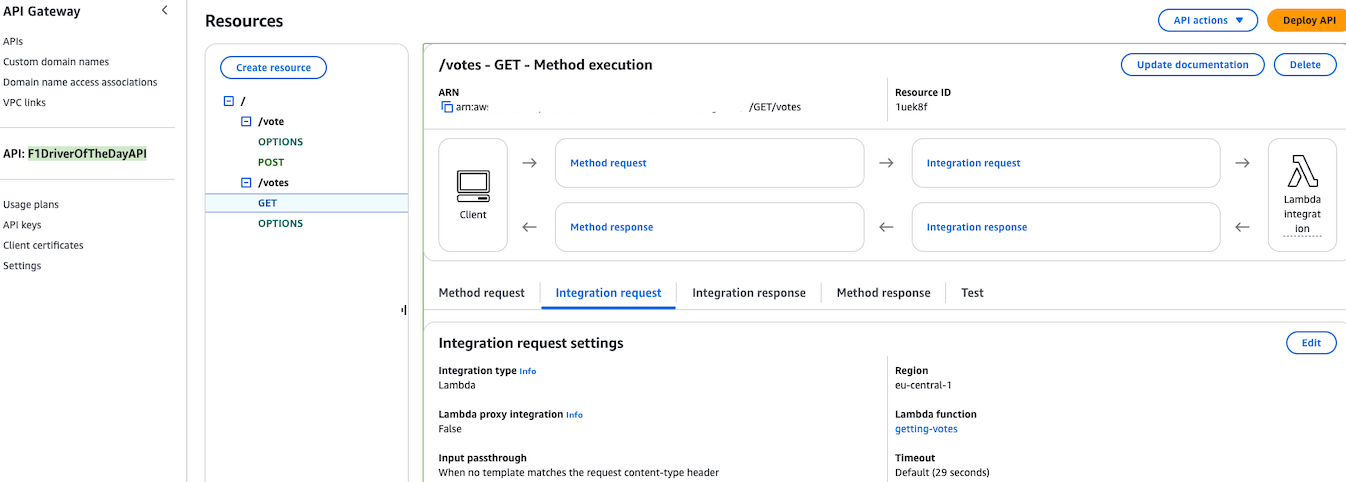This screenshot has height=482, width=1346.
Task: Open Usage plans in the sidebar
Action: click(x=31, y=205)
